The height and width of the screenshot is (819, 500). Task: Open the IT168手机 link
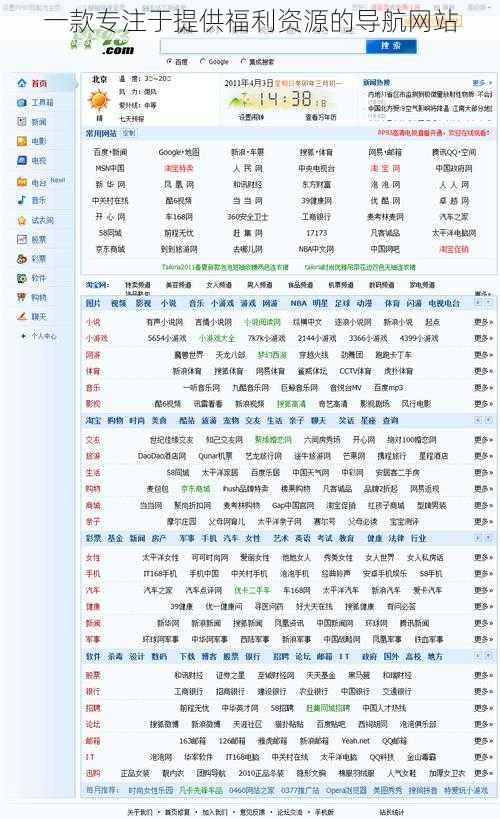[160, 574]
